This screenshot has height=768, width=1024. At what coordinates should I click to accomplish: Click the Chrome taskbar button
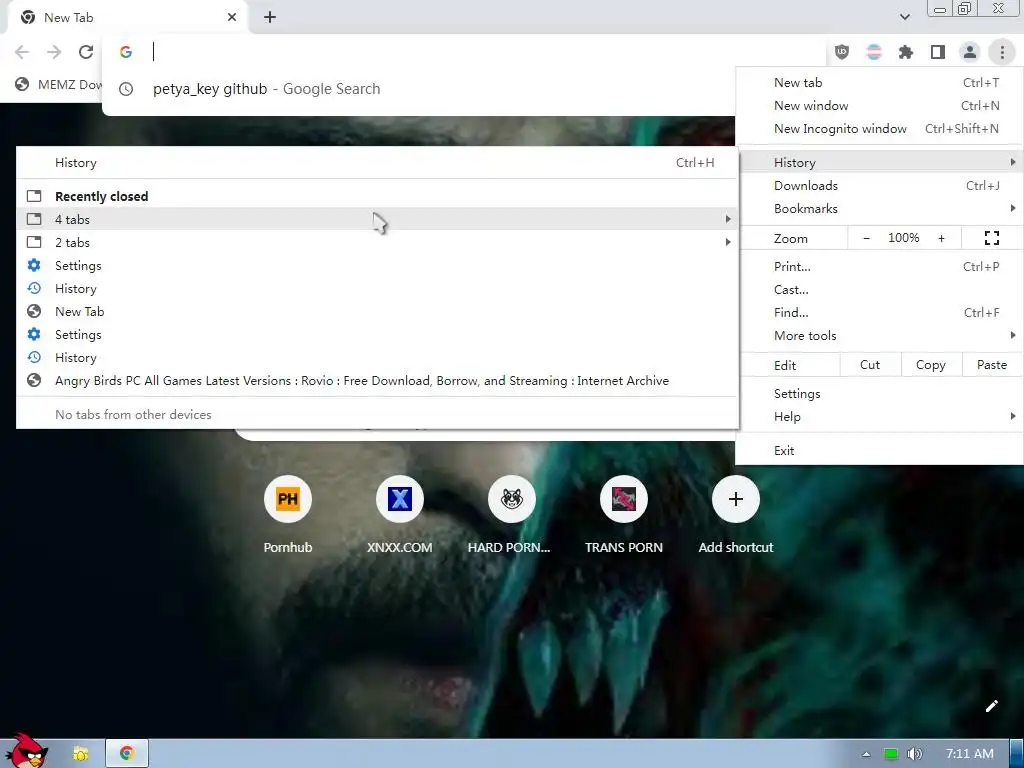click(x=127, y=754)
